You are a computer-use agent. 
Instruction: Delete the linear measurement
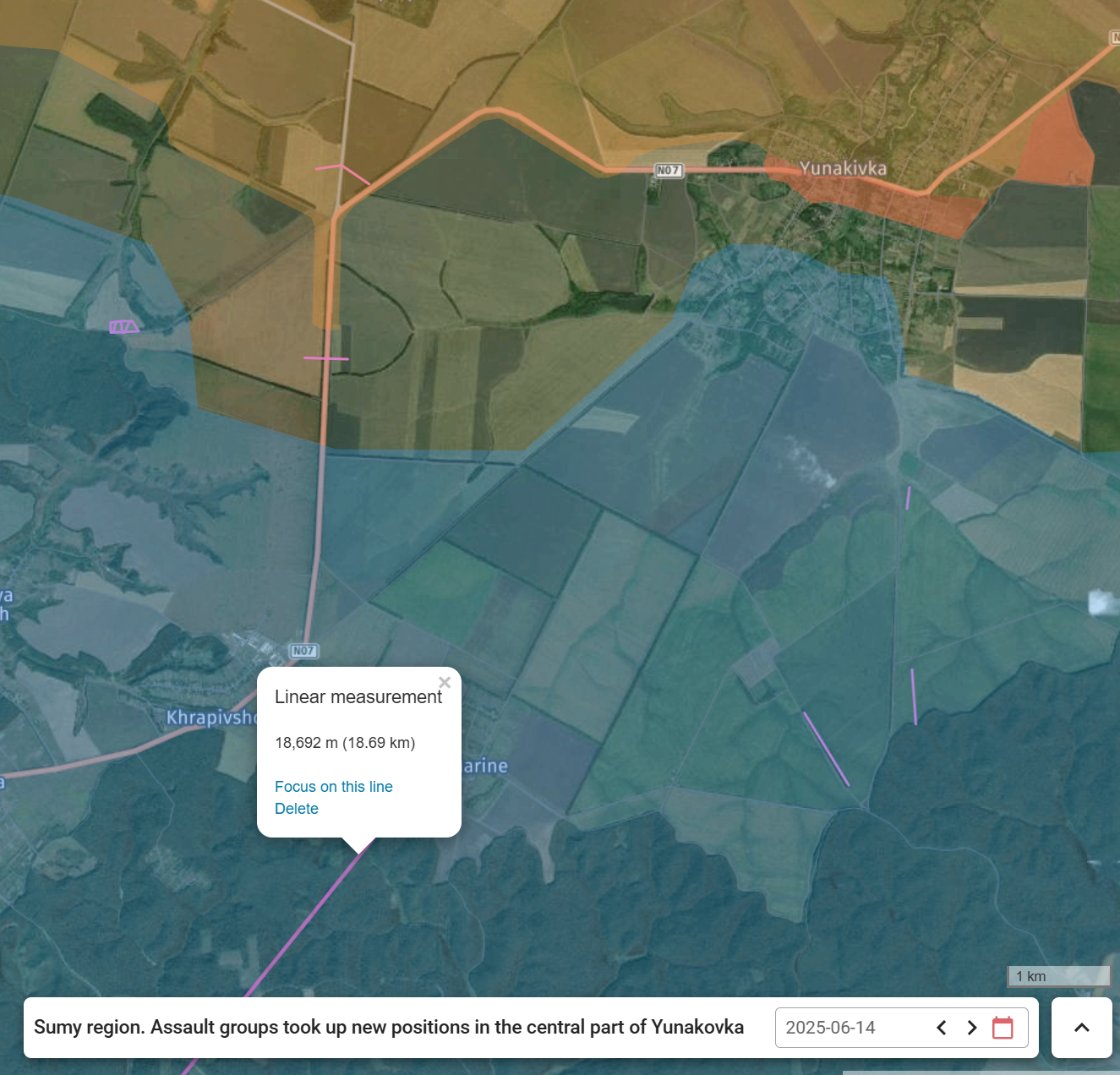pos(297,809)
